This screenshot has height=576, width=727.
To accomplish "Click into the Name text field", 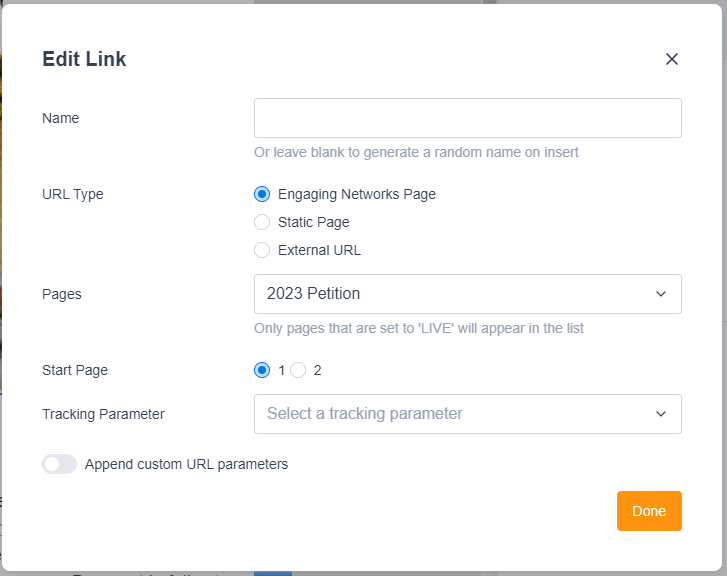I will [467, 118].
